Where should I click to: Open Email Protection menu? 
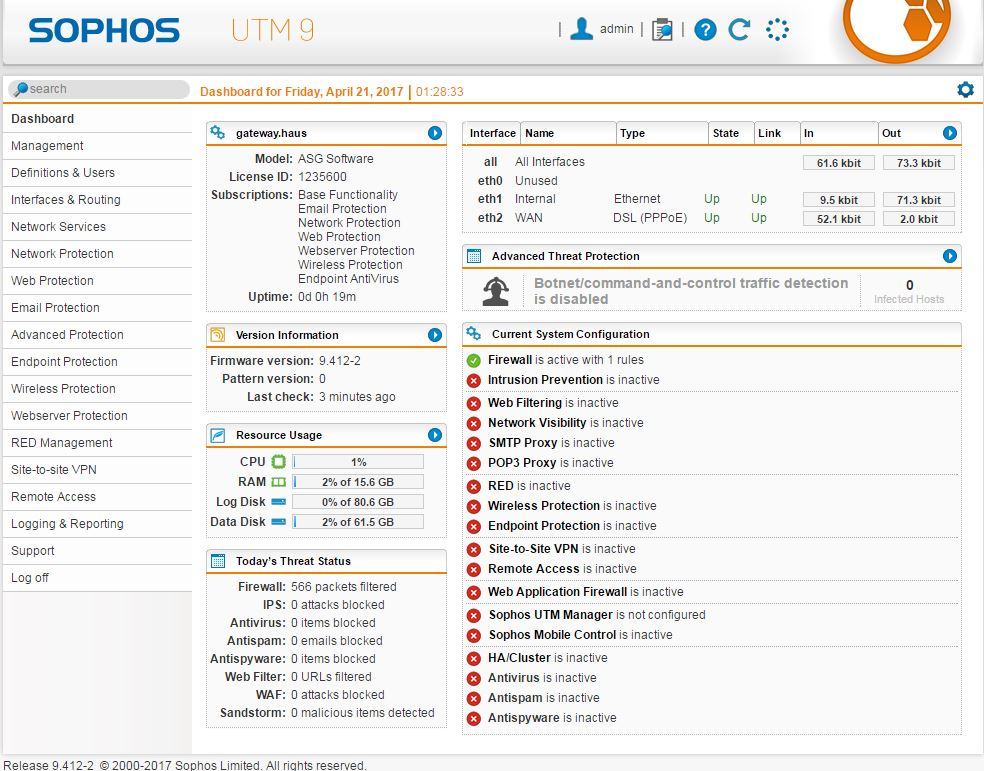tap(97, 307)
